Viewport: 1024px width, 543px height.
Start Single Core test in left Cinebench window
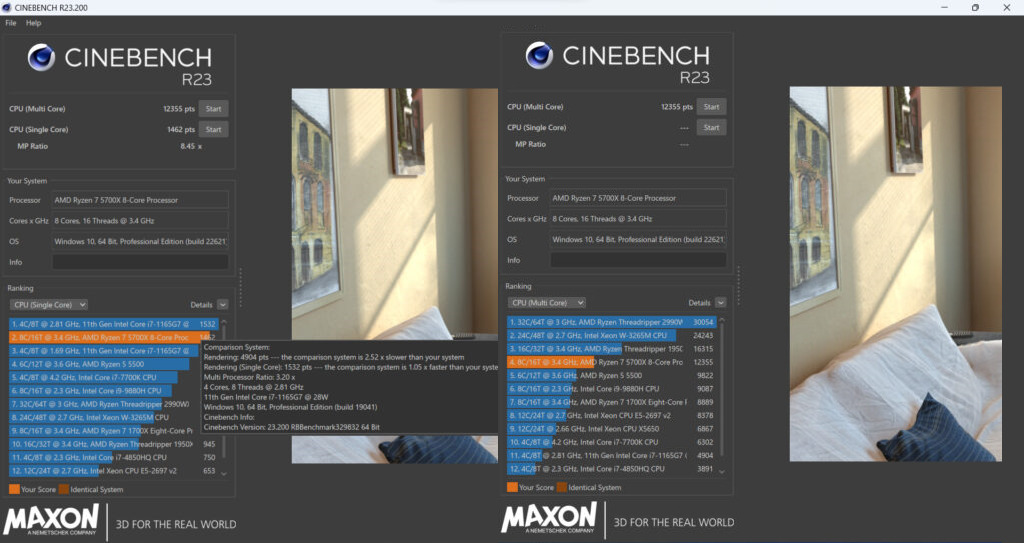(214, 129)
